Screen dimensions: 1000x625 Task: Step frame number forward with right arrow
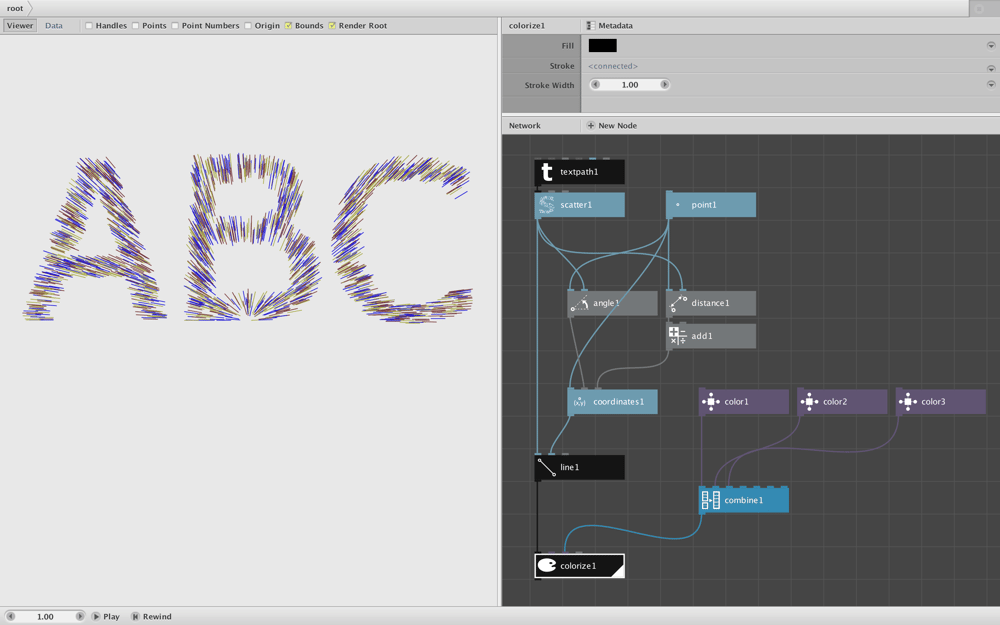tap(80, 617)
